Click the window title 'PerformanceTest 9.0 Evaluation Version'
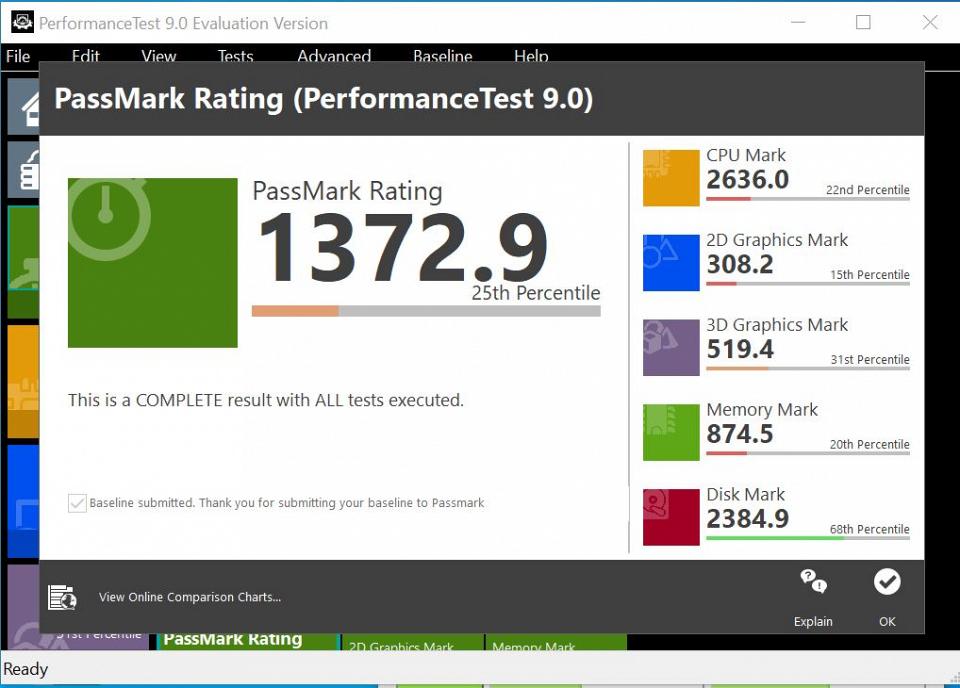960x688 pixels. tap(184, 23)
